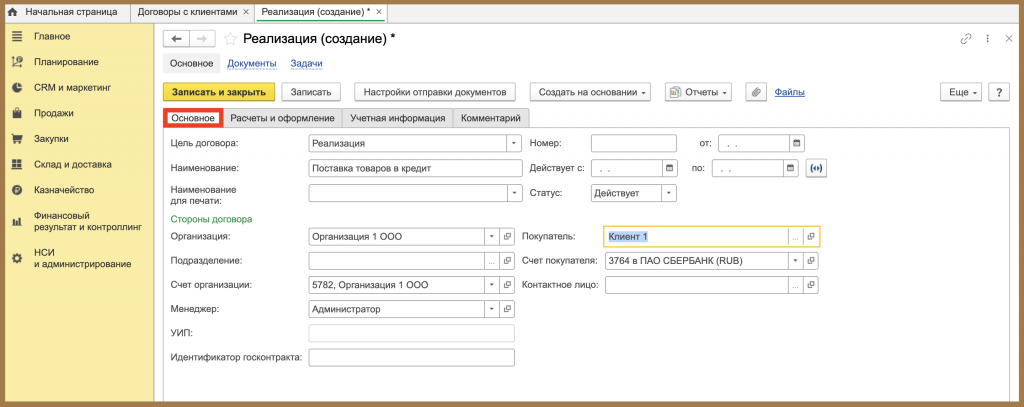Navigate forward with right arrow button
The height and width of the screenshot is (407, 1024).
pyautogui.click(x=202, y=39)
